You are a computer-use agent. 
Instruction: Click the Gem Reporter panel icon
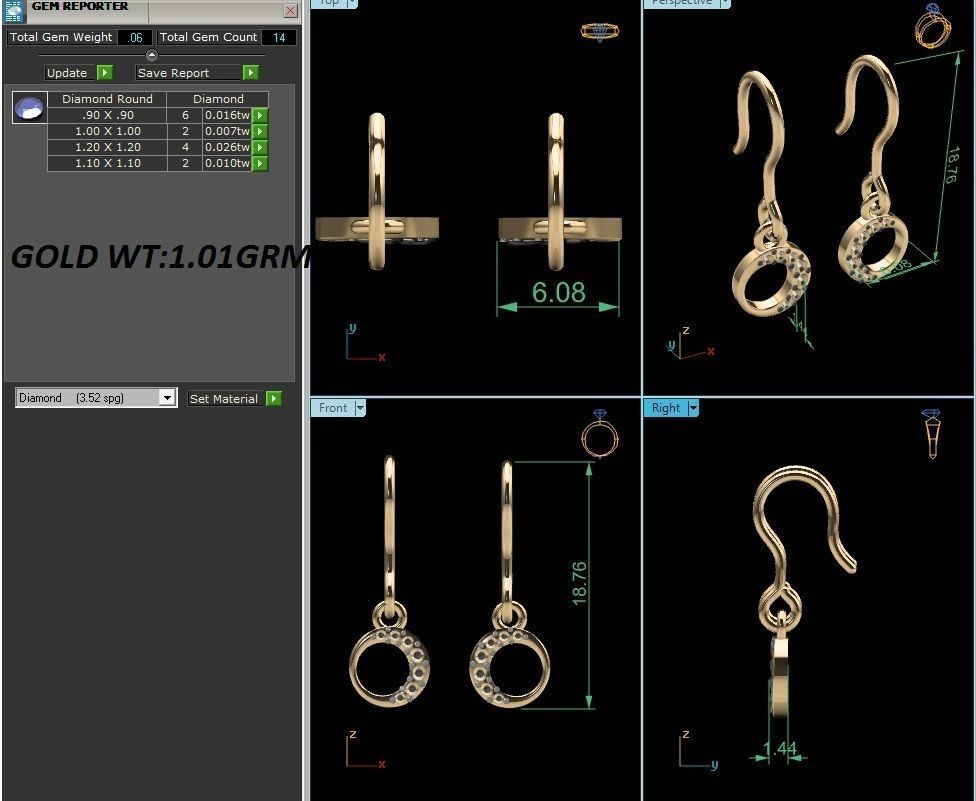pos(14,11)
